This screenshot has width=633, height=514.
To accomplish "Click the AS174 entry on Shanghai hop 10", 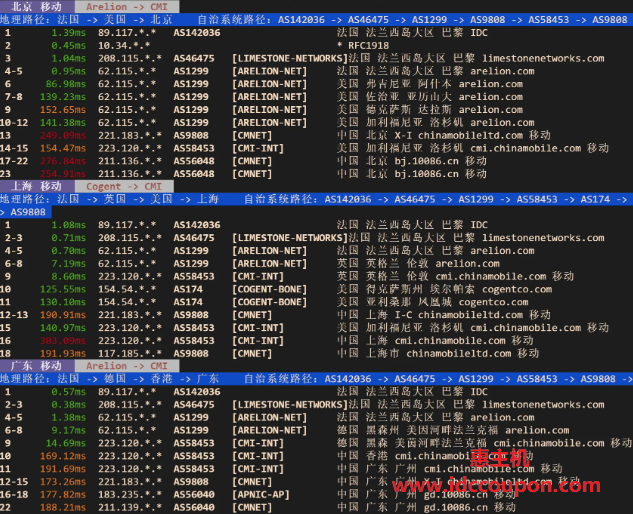I will pos(188,289).
